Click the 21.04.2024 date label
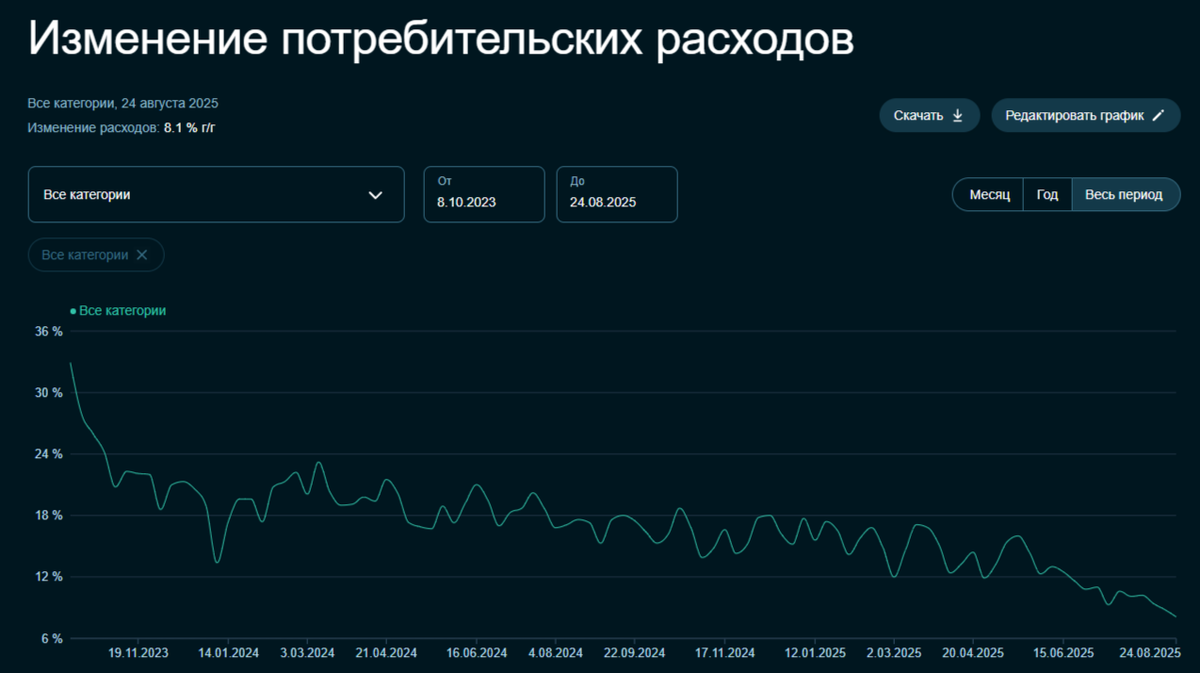 click(386, 653)
